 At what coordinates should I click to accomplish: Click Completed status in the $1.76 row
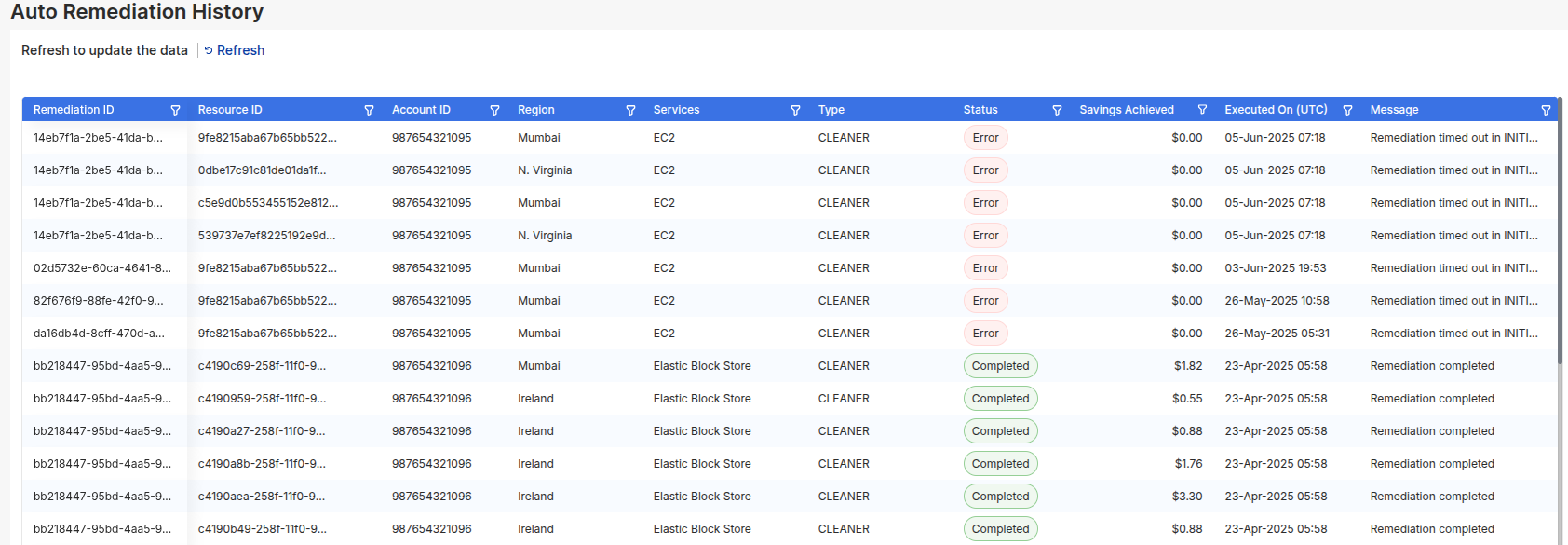[x=1000, y=464]
